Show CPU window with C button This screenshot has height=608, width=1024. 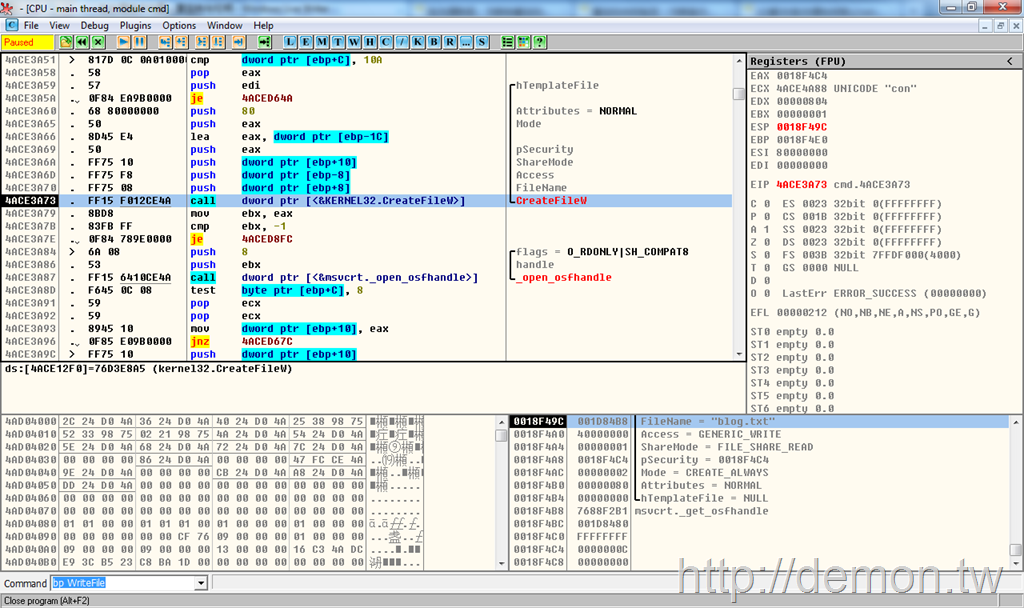tap(386, 42)
